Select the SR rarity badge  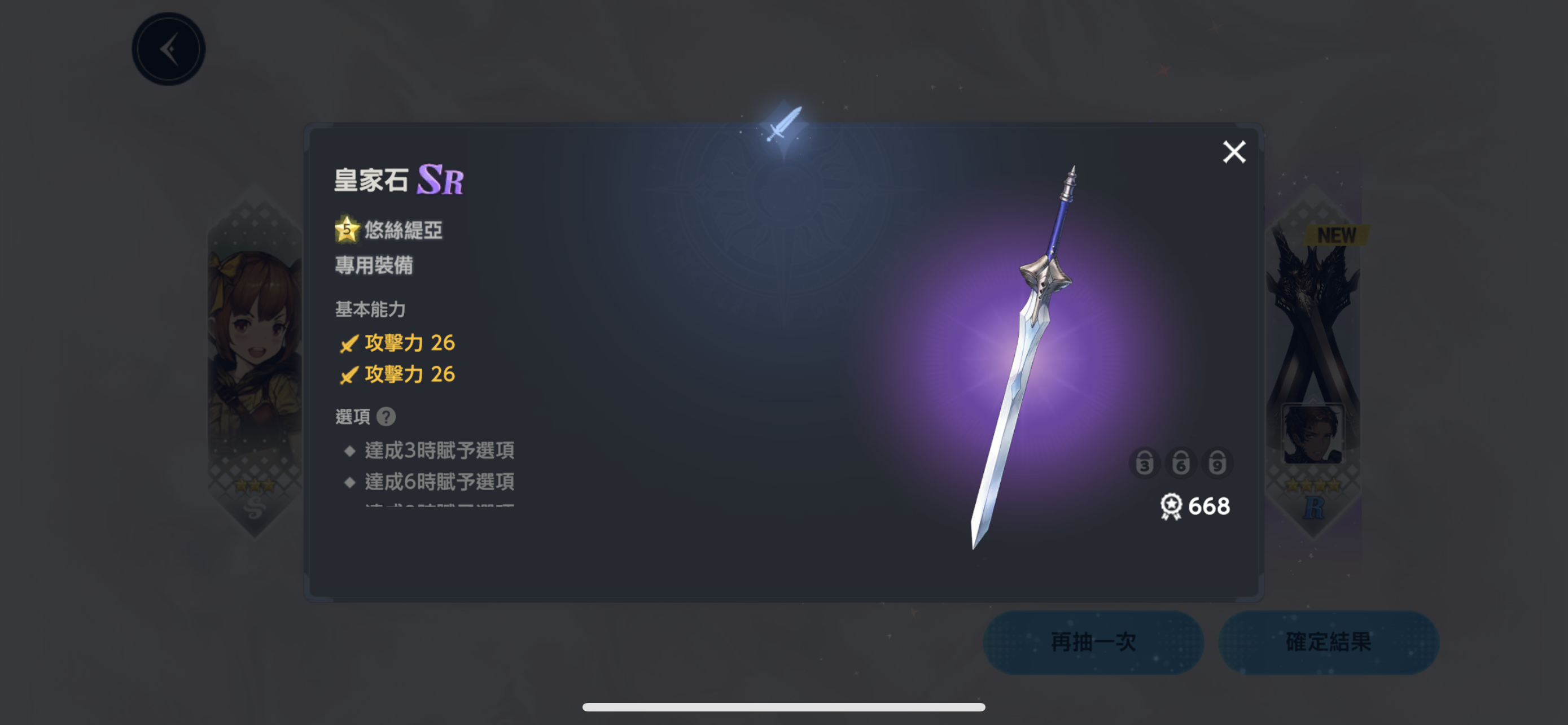pyautogui.click(x=440, y=180)
